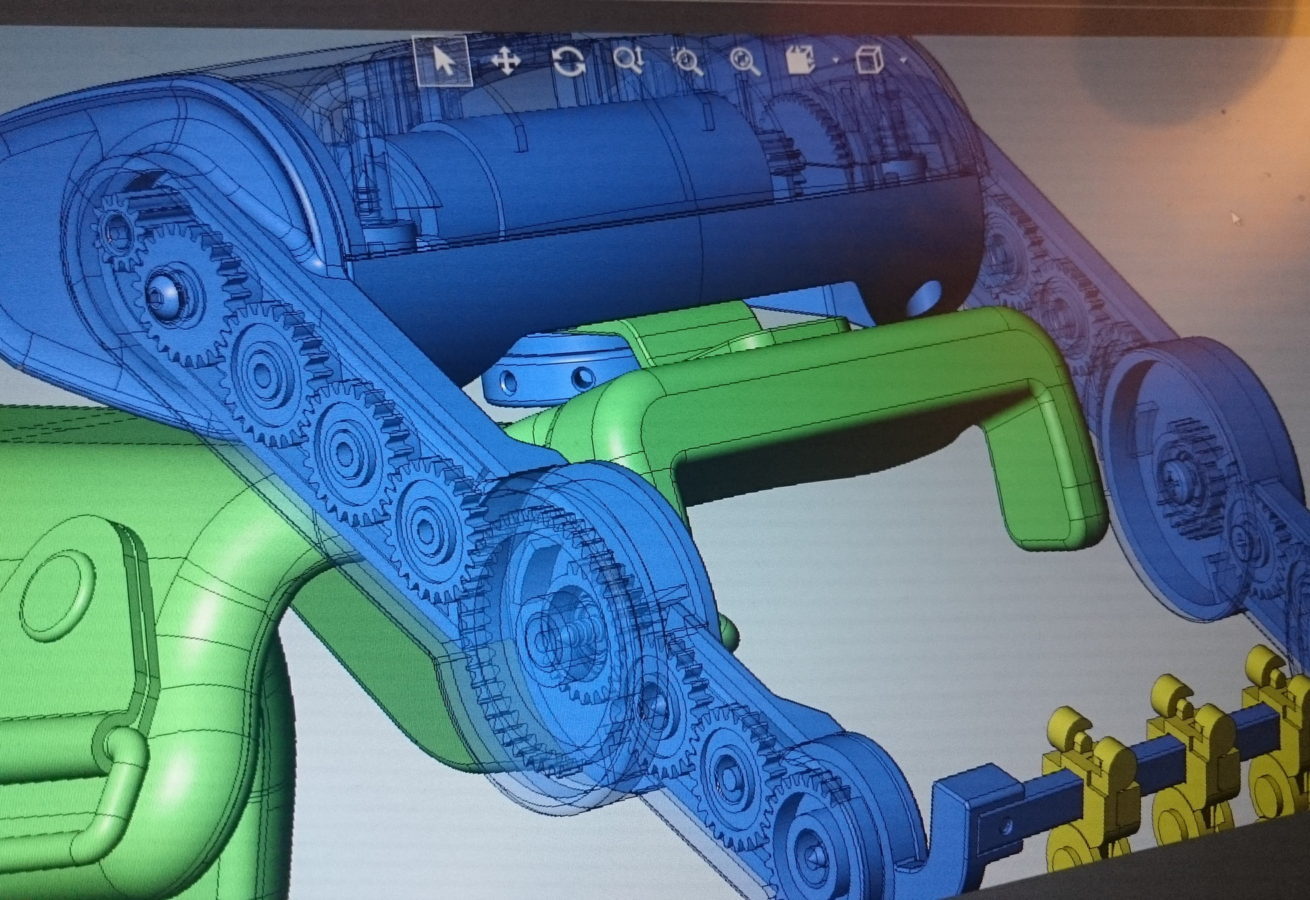
Task: Click the circular boss on the green housing
Action: [x=57, y=595]
